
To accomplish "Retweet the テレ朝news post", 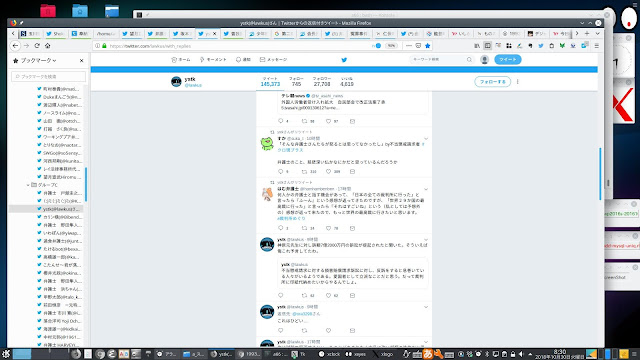I will pyautogui.click(x=304, y=121).
